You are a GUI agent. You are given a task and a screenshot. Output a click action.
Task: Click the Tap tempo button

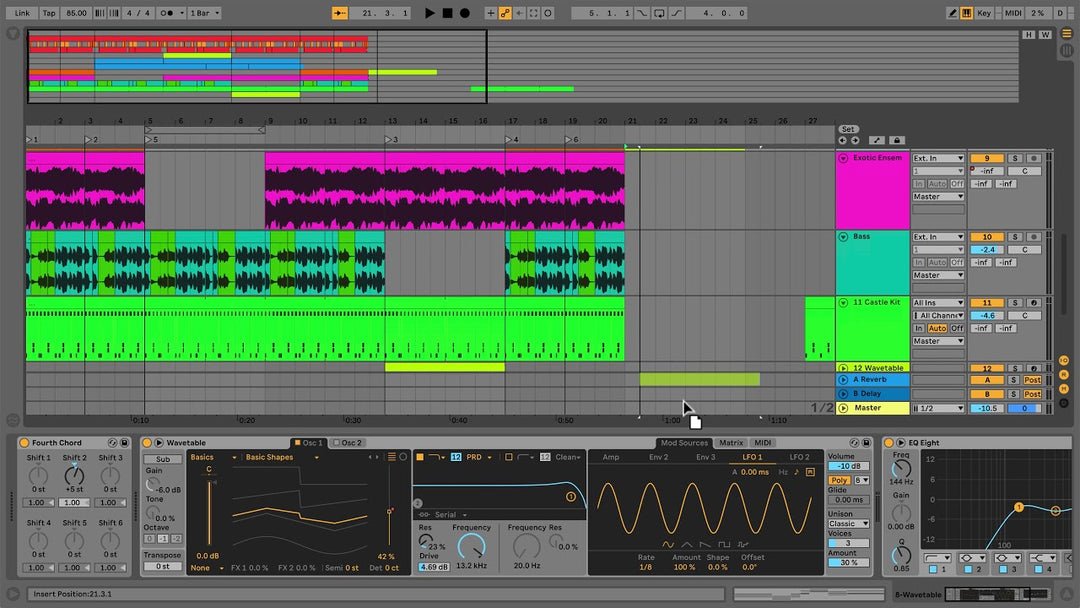coord(49,13)
